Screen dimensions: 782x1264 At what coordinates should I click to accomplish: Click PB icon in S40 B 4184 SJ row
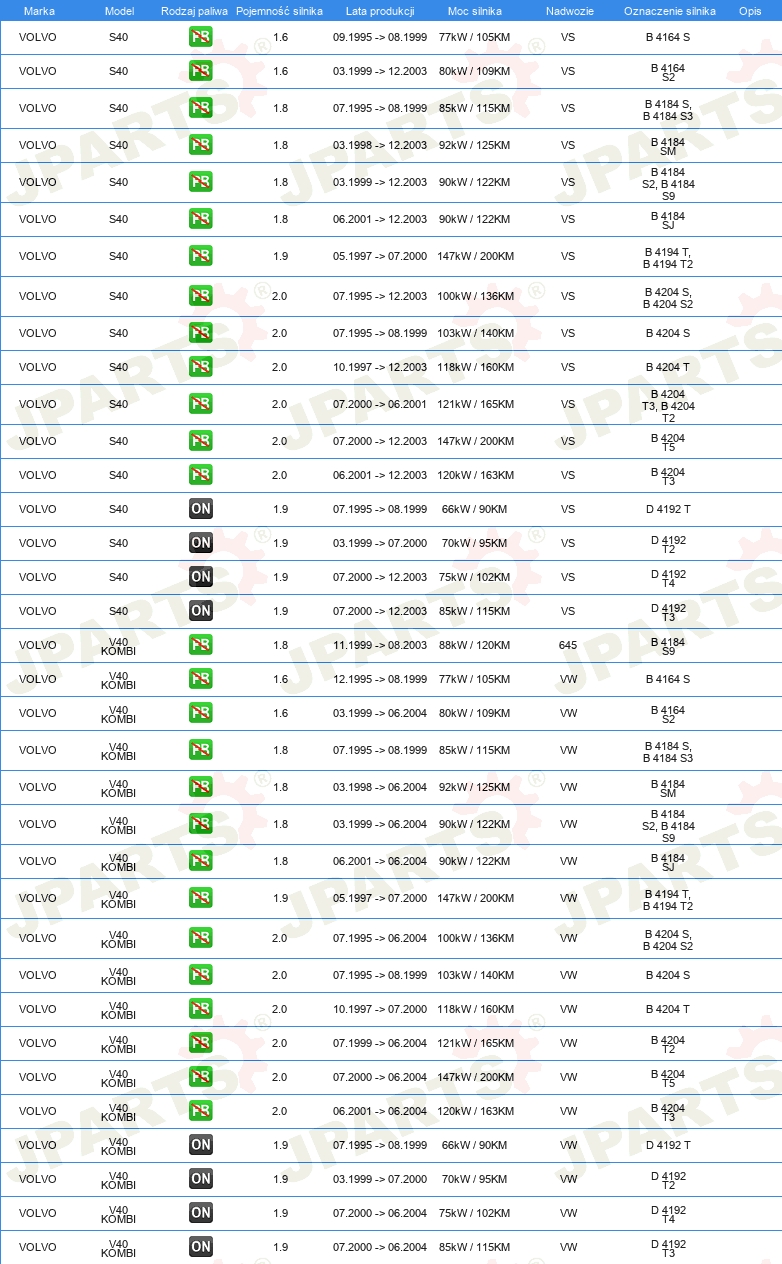click(x=201, y=219)
